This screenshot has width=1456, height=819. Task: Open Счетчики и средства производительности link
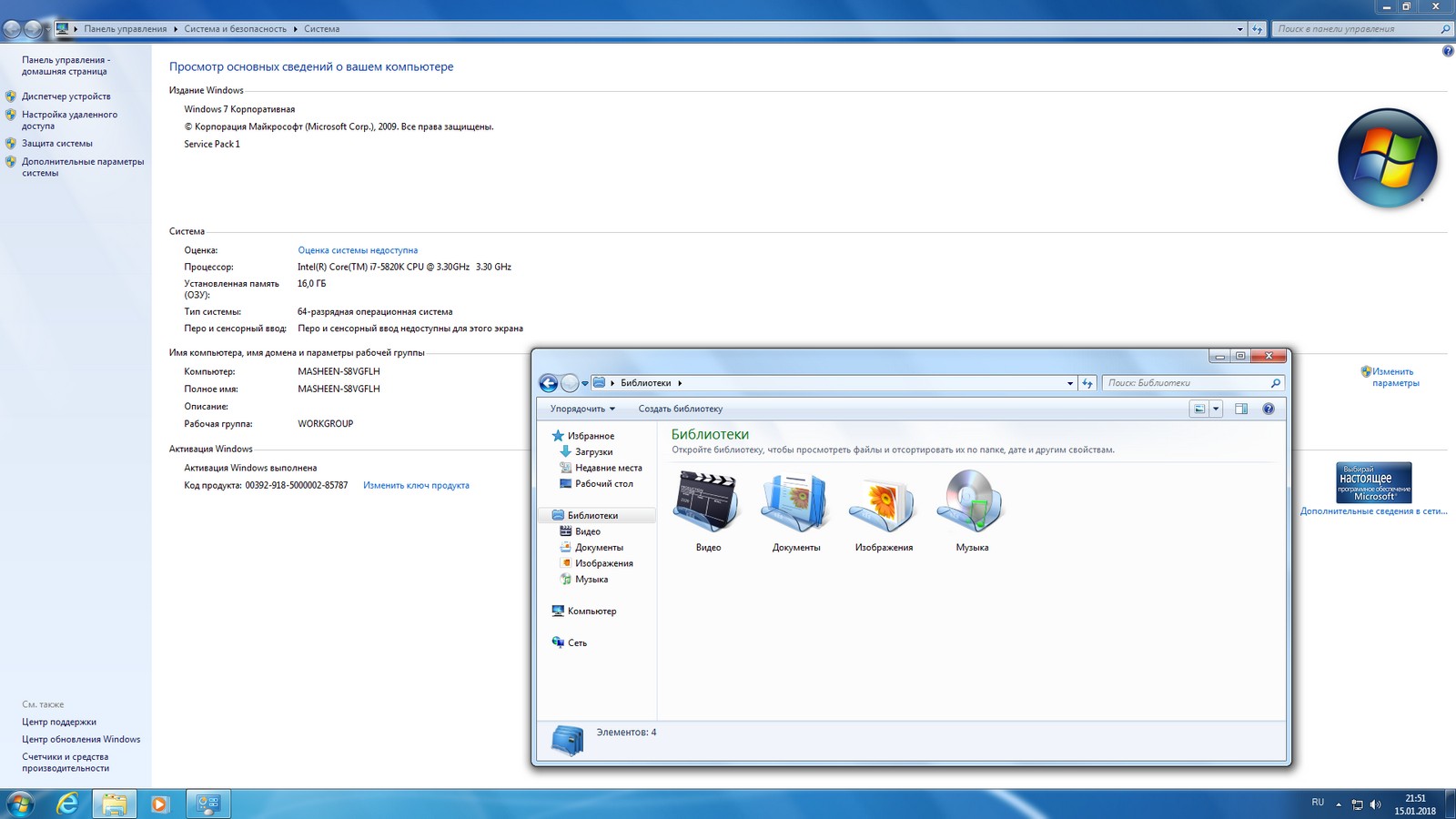tap(66, 763)
